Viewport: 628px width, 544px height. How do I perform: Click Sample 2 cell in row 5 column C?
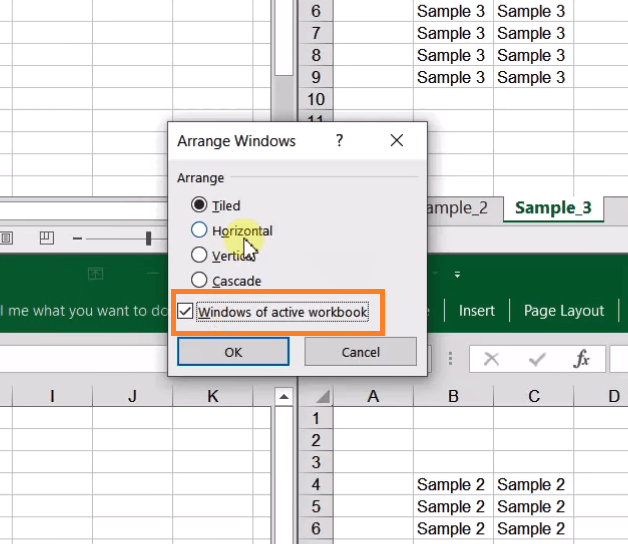533,506
